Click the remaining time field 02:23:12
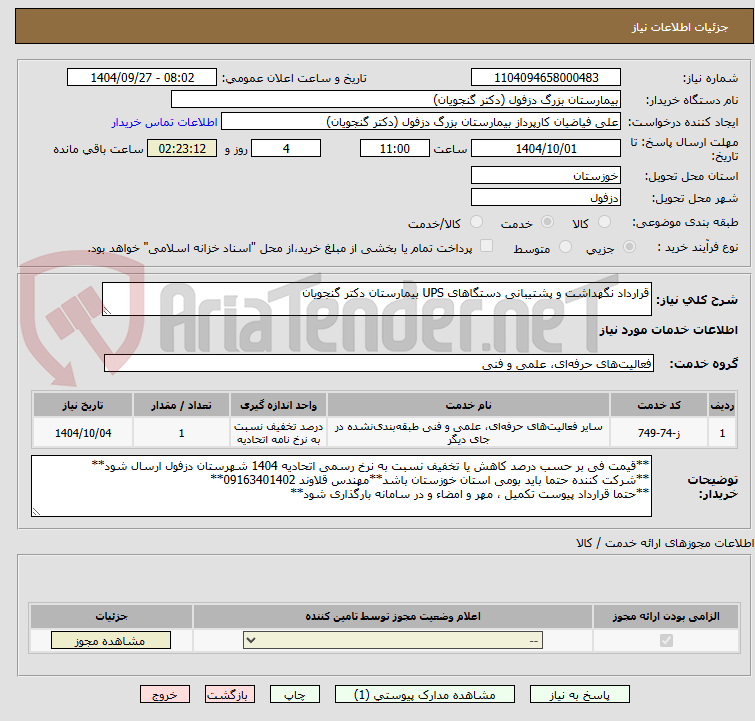 (182, 148)
